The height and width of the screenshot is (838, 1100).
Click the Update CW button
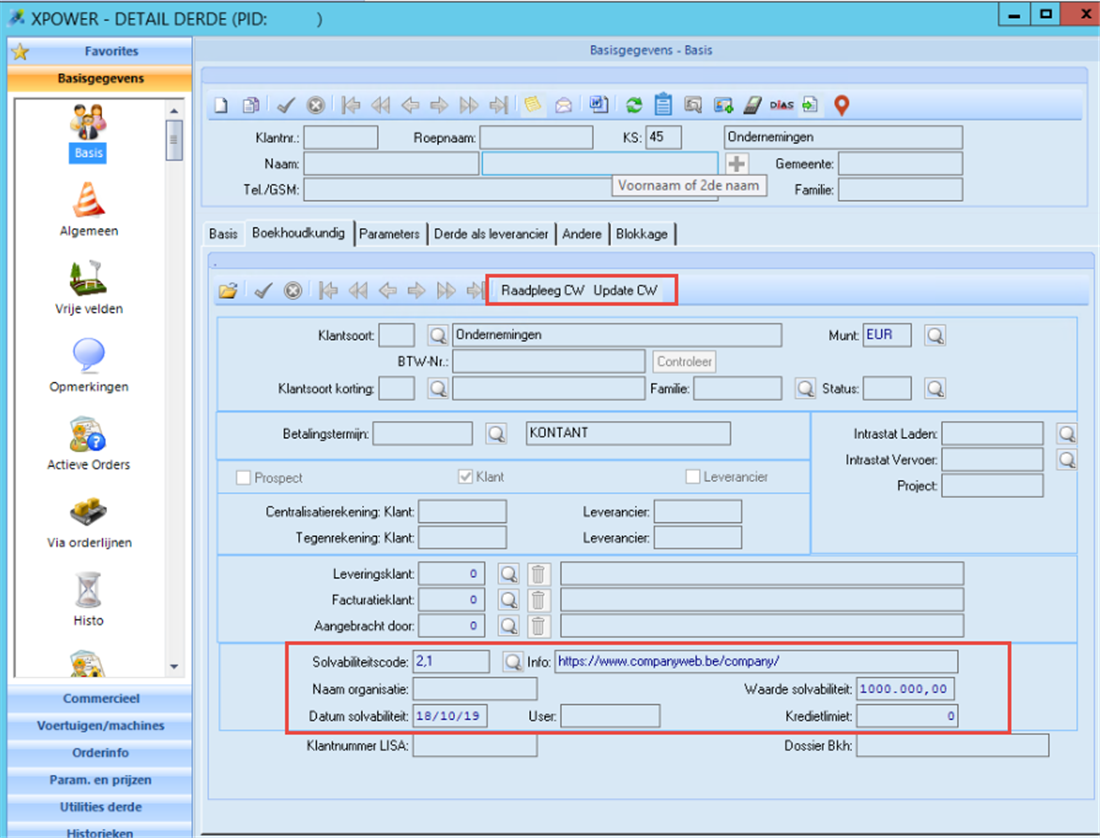click(x=625, y=291)
